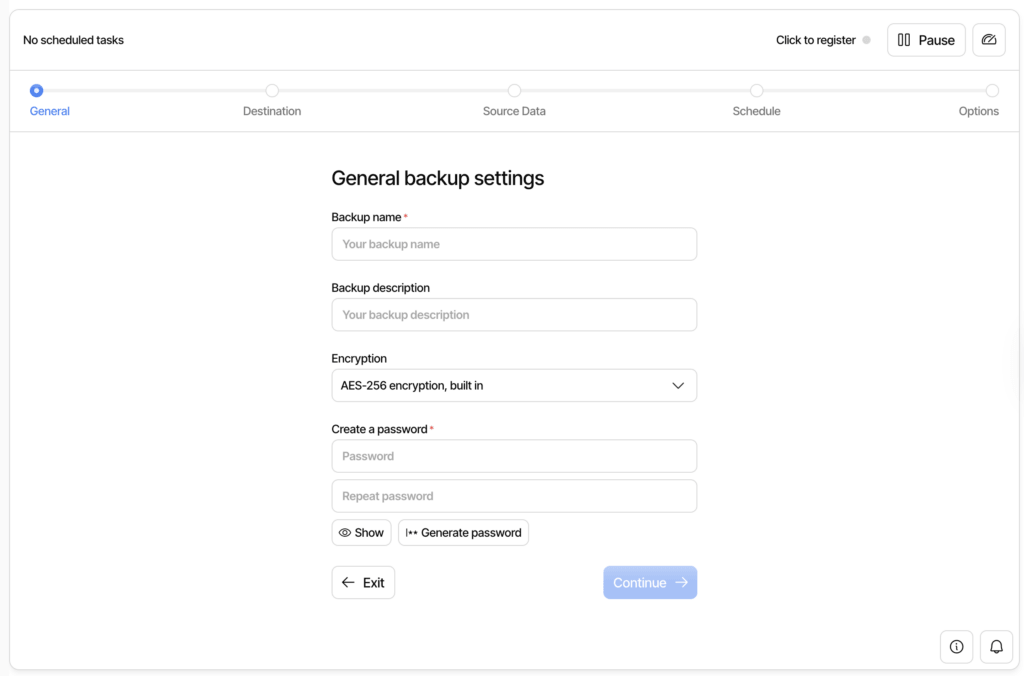
Task: Click Generate password button
Action: coord(463,532)
